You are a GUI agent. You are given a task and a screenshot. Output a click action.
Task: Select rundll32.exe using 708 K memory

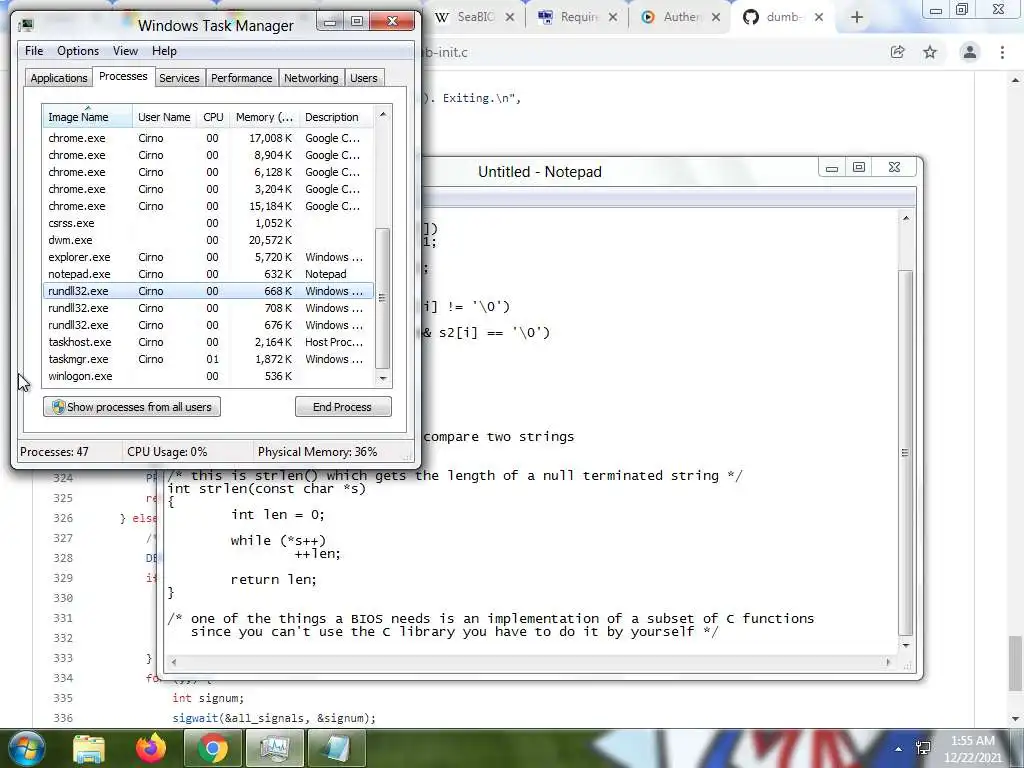click(208, 308)
